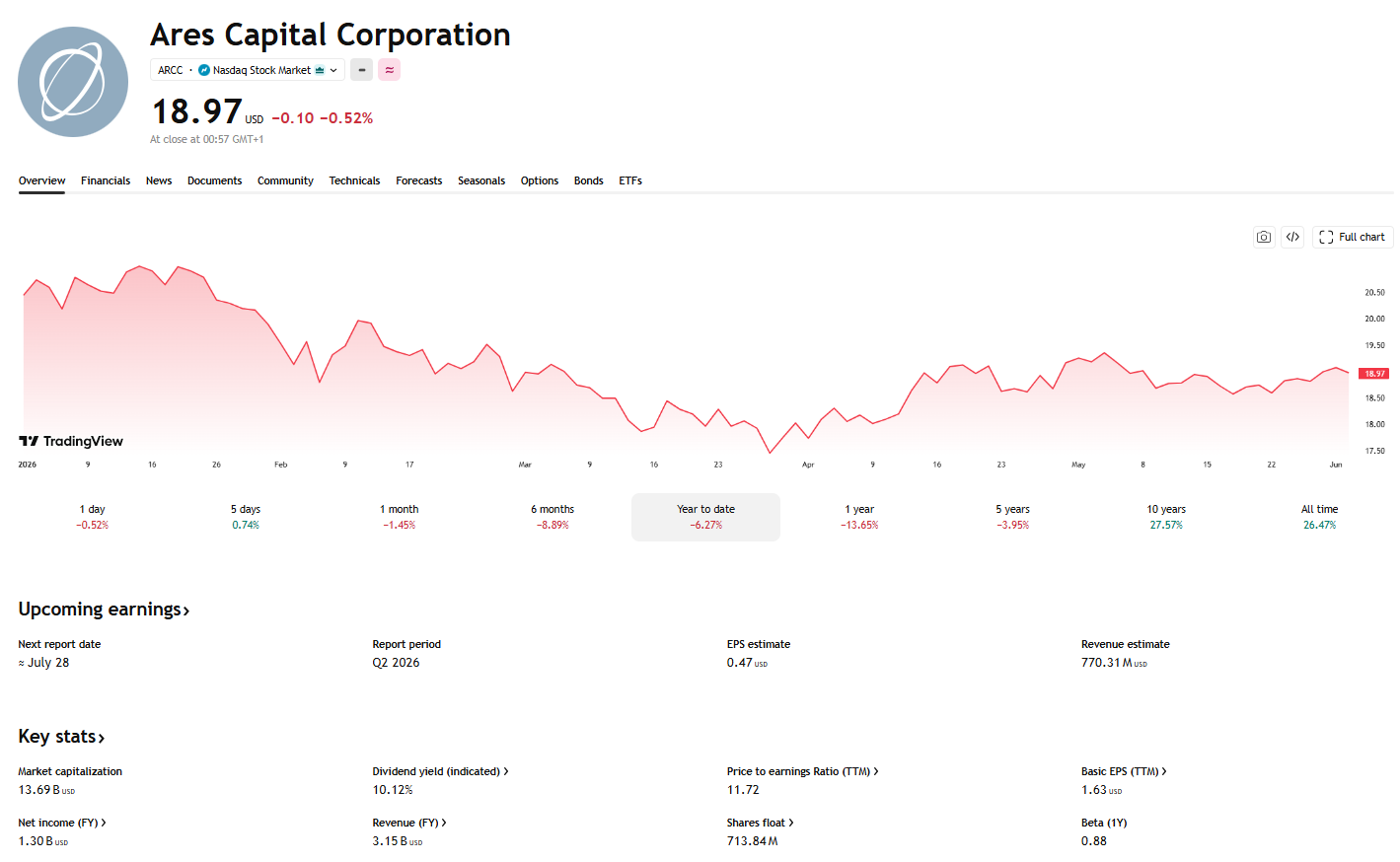This screenshot has width=1400, height=862.
Task: Click the -0.10 -0.52% price change text
Action: (x=323, y=118)
